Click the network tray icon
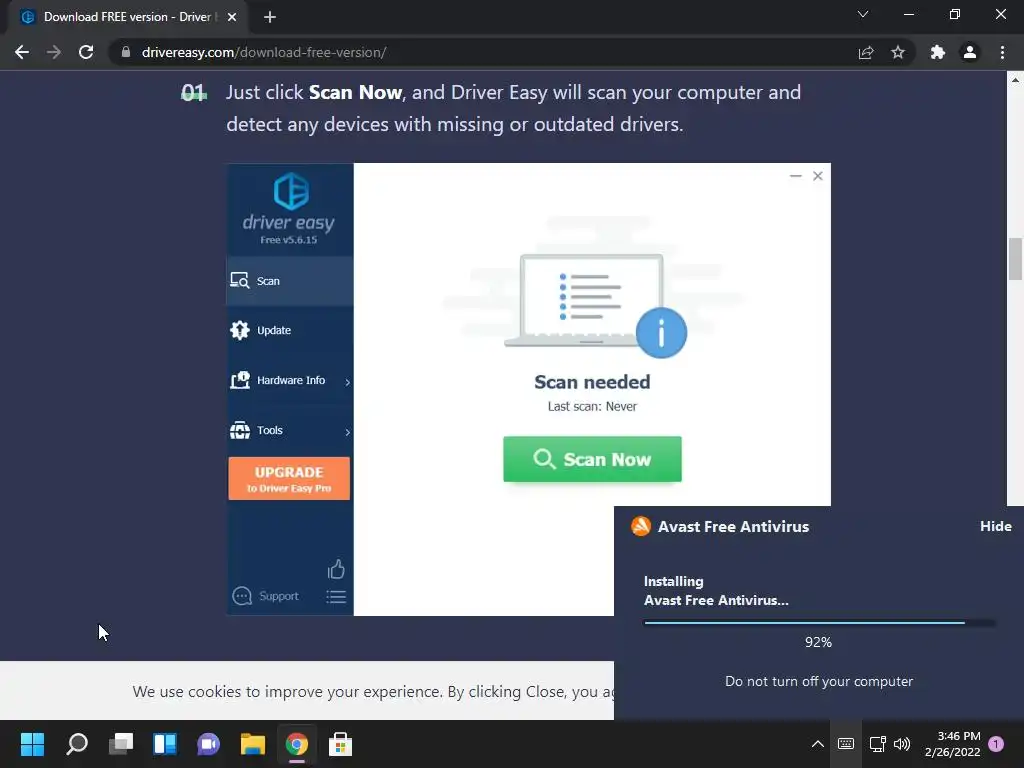The height and width of the screenshot is (768, 1024). [x=877, y=744]
